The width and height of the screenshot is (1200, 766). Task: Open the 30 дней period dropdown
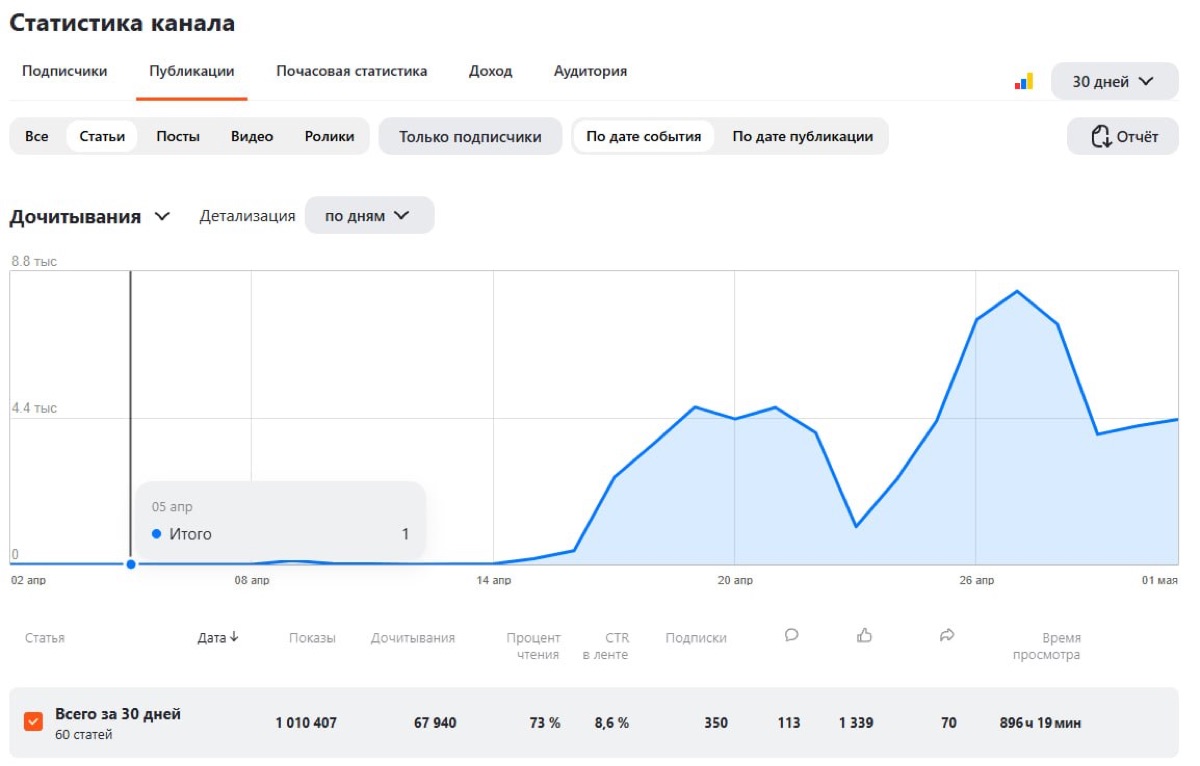(1114, 82)
